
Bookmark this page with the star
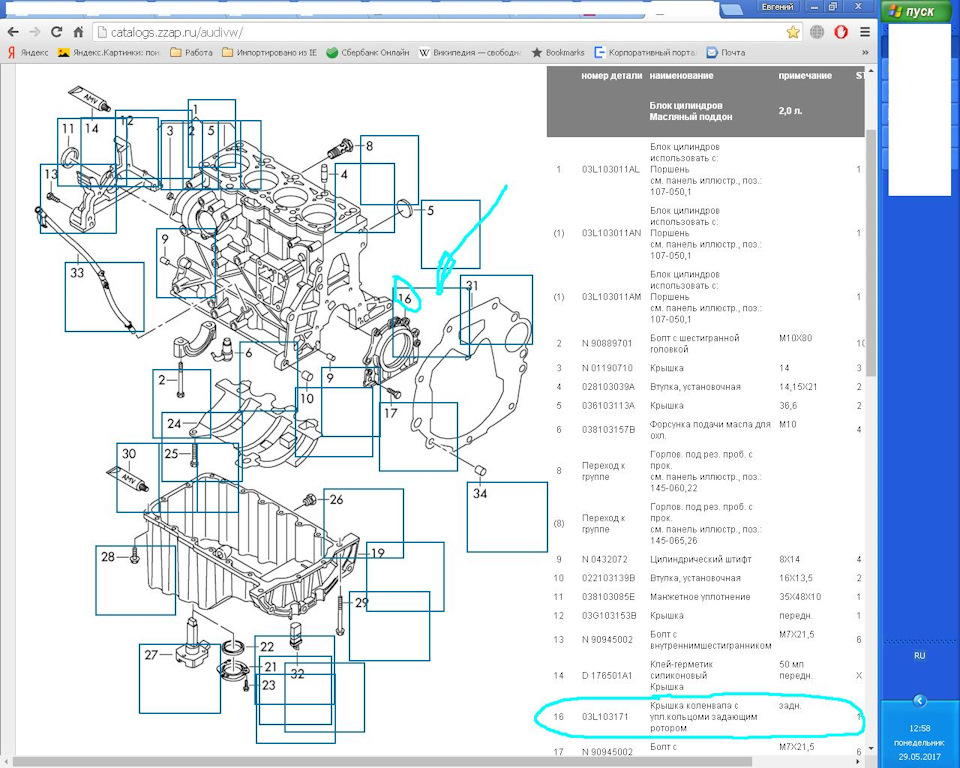pos(793,32)
